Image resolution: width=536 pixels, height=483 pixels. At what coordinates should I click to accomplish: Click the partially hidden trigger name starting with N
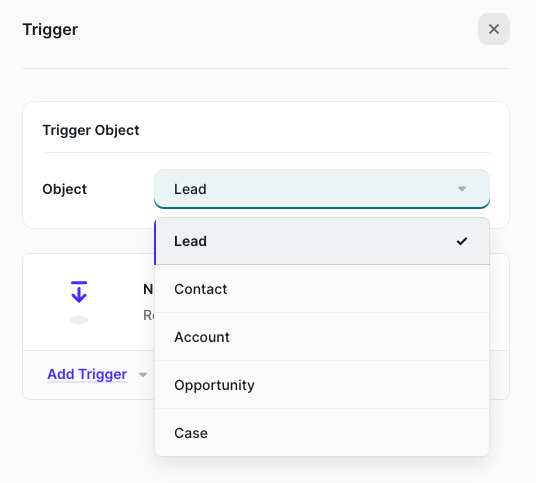click(x=148, y=289)
